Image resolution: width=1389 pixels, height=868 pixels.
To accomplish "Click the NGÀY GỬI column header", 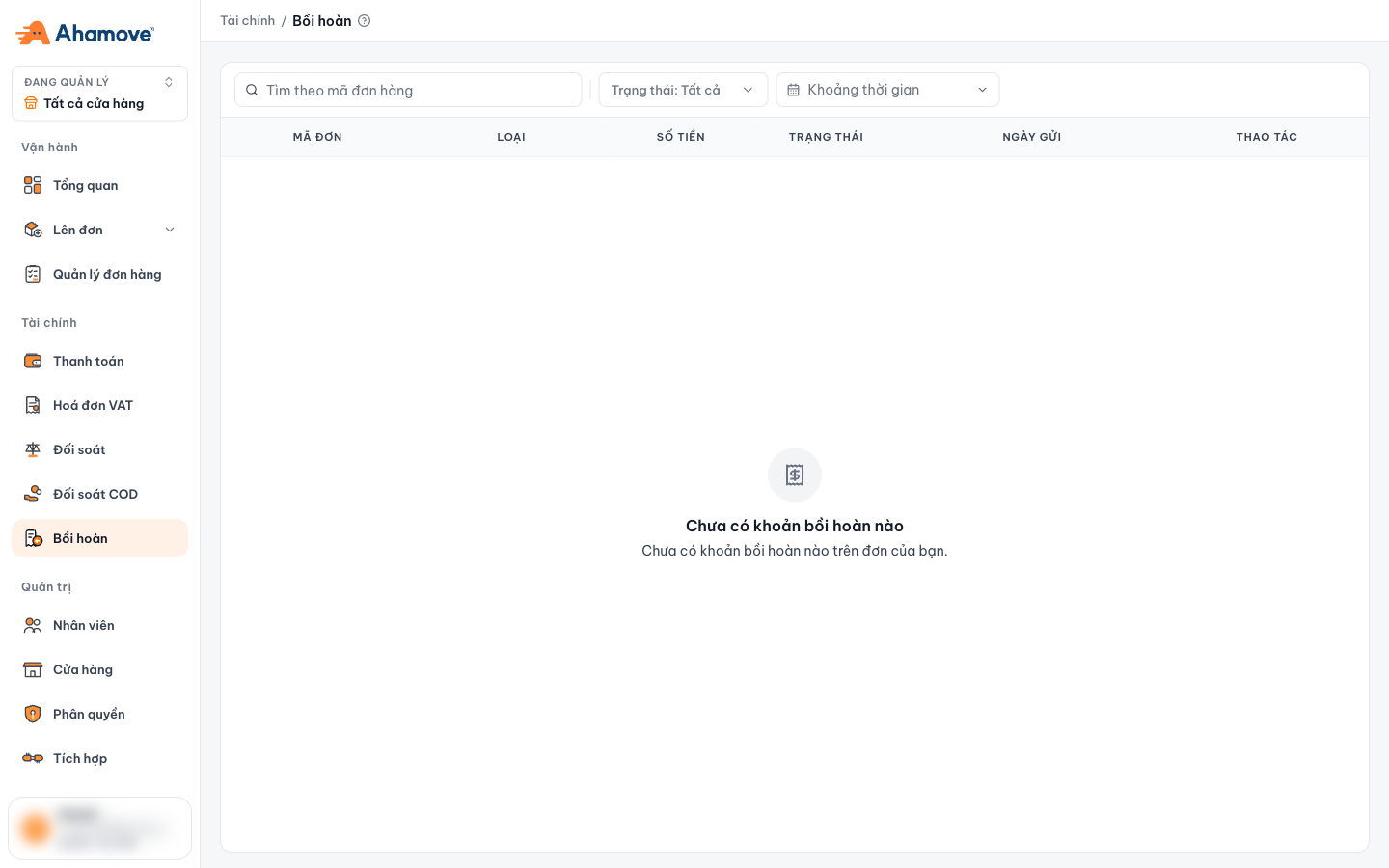I will click(x=1032, y=137).
